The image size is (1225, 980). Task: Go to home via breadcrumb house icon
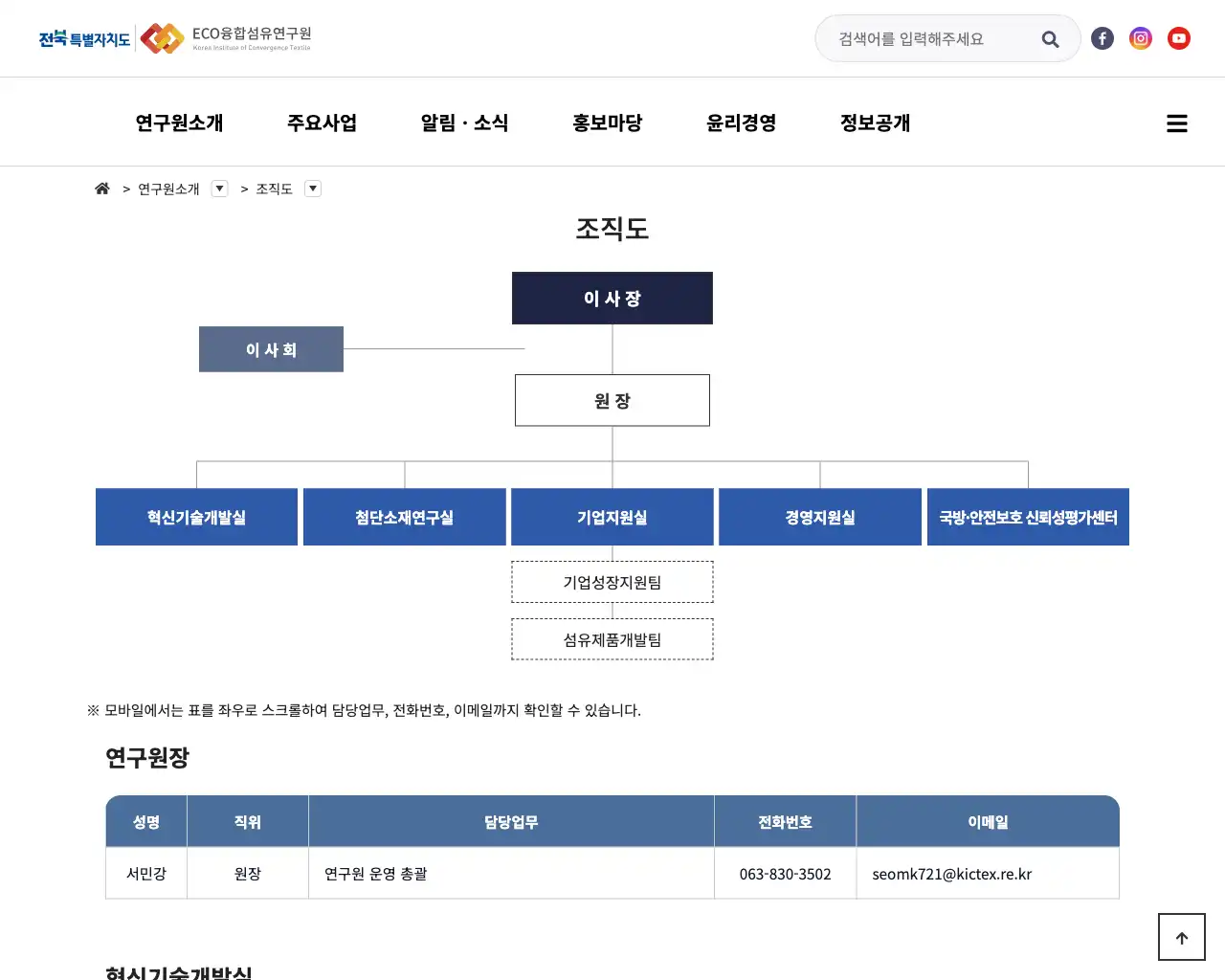pyautogui.click(x=102, y=189)
